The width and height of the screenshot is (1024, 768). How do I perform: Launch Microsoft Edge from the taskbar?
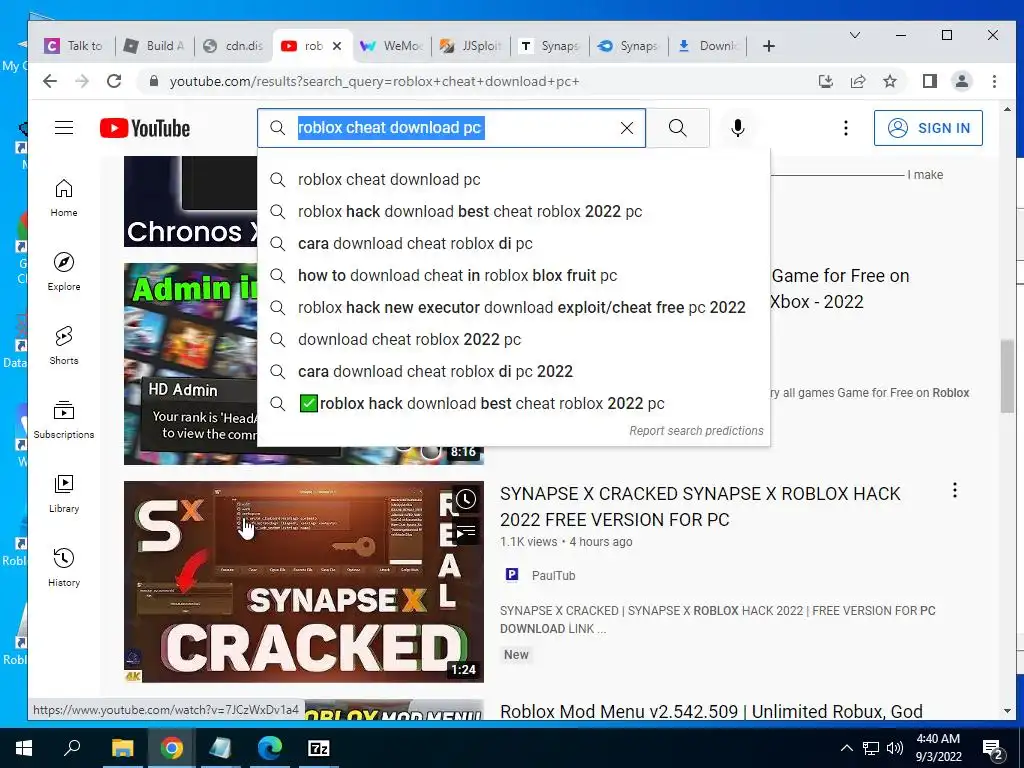[x=269, y=748]
